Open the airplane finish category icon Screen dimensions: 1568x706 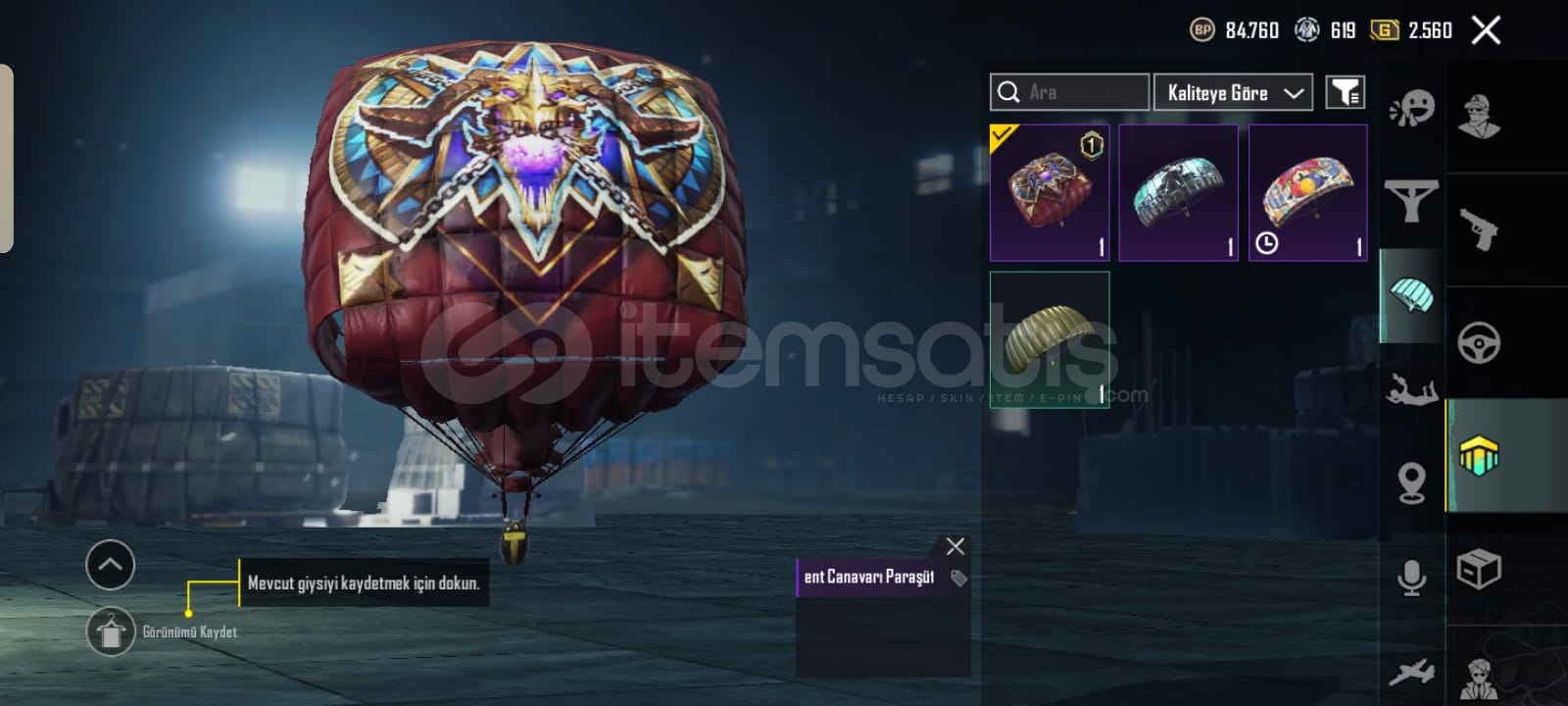(x=1411, y=673)
